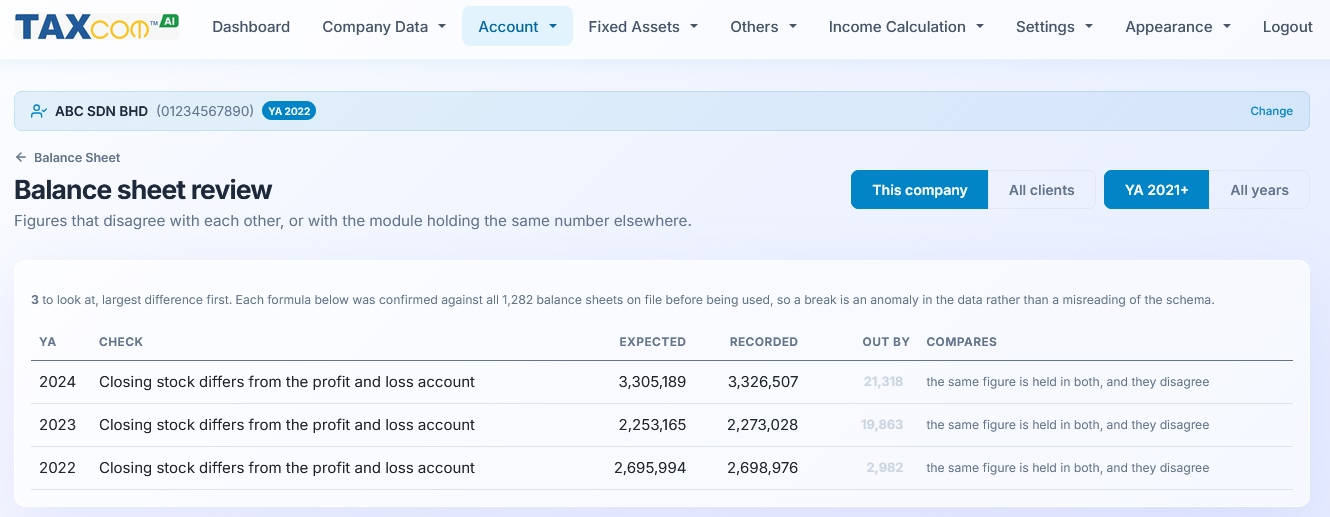This screenshot has height=517, width=1330.
Task: Click the YA column header
Action: 47,342
